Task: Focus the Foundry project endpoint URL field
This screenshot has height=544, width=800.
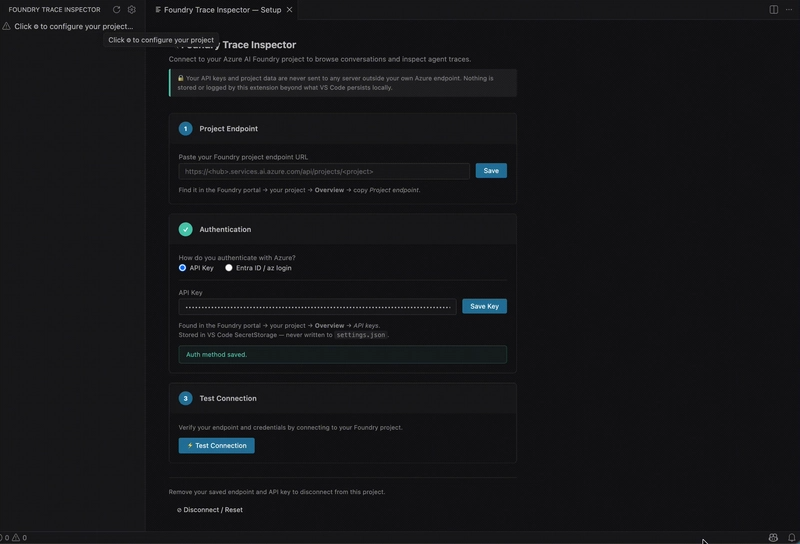Action: (x=324, y=171)
